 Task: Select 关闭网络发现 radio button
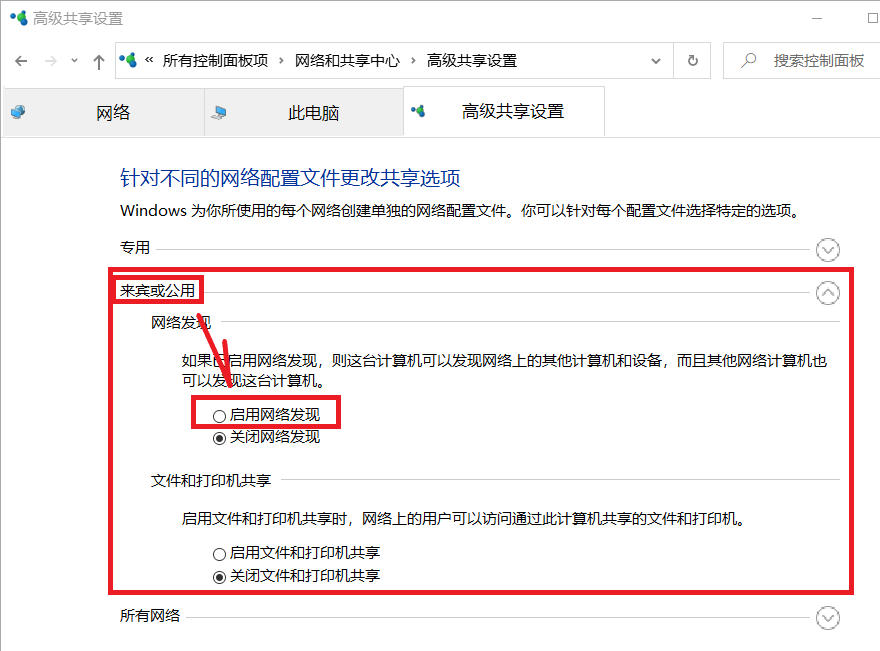click(x=219, y=438)
